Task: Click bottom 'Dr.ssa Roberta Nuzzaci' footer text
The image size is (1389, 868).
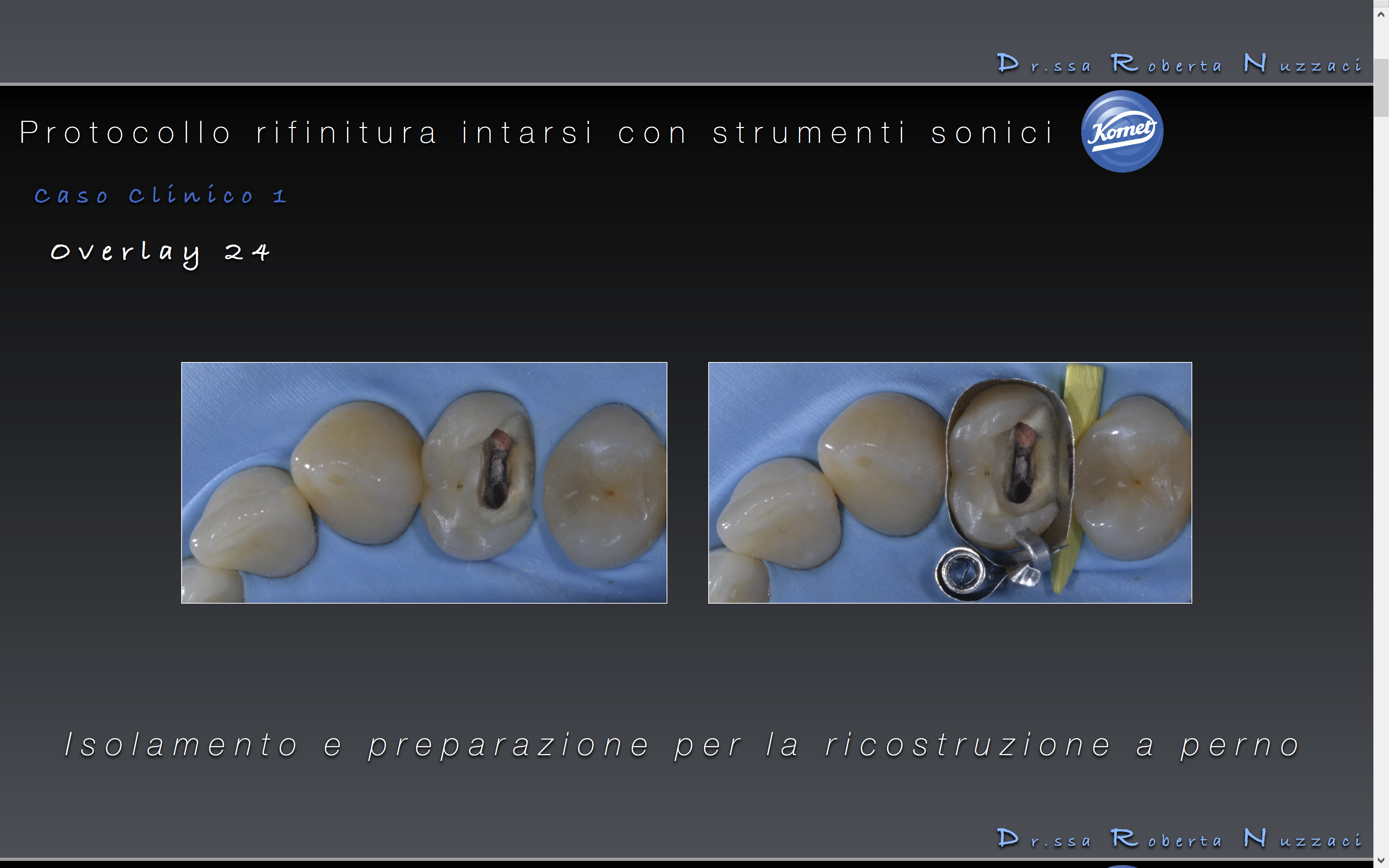Action: pyautogui.click(x=1180, y=838)
